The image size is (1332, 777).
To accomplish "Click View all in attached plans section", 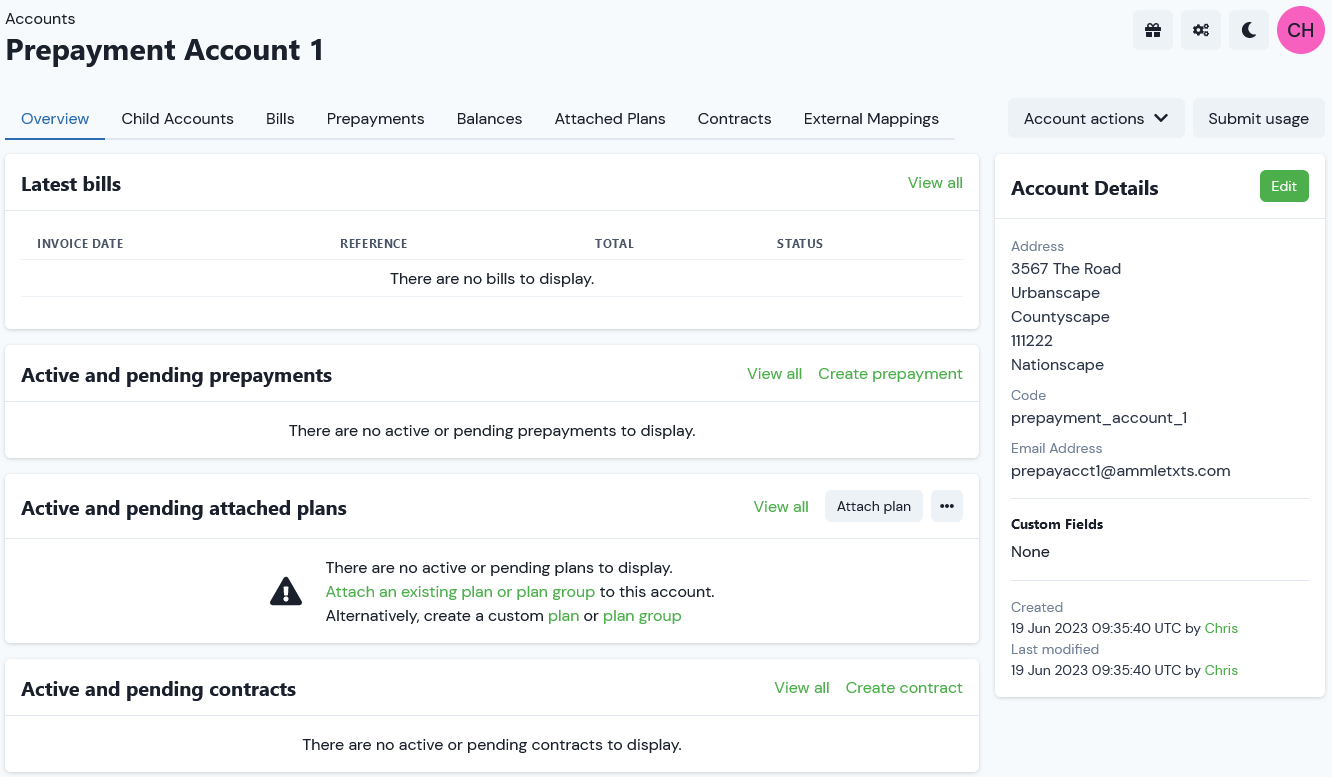I will 781,506.
